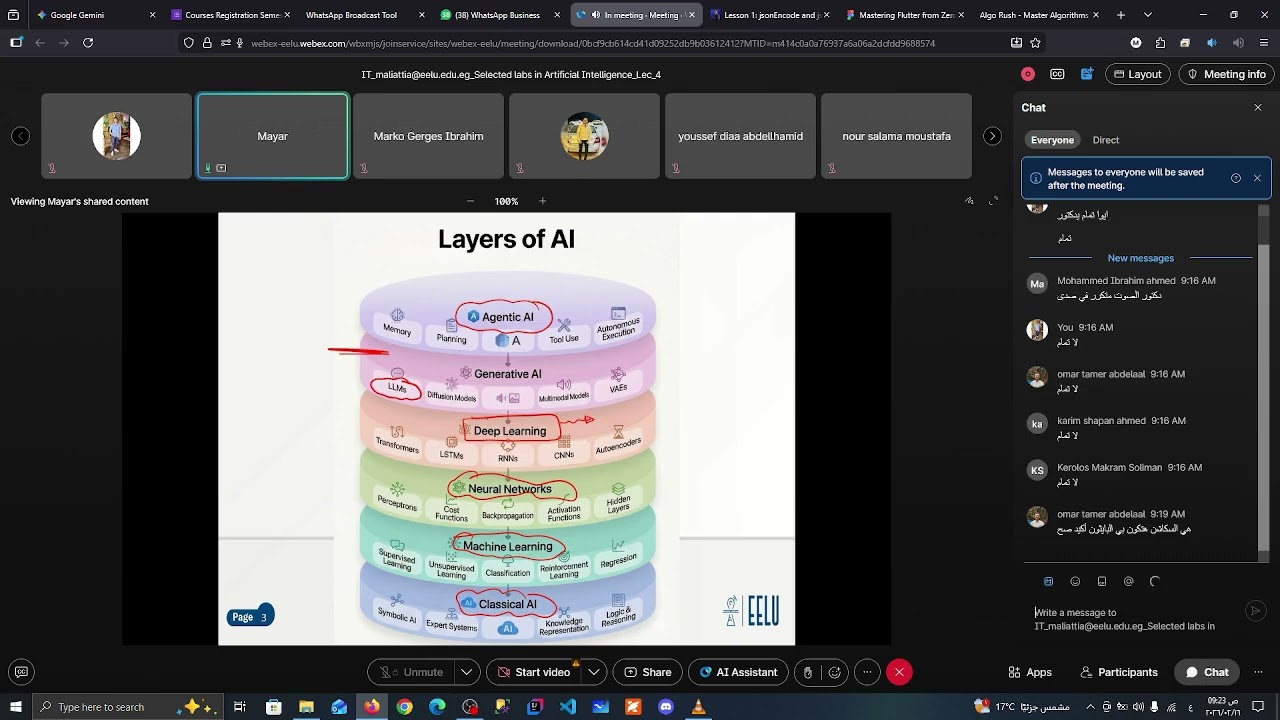Screen dimensions: 1280x720
Task: Click the red recording indicator icon
Action: (1028, 74)
